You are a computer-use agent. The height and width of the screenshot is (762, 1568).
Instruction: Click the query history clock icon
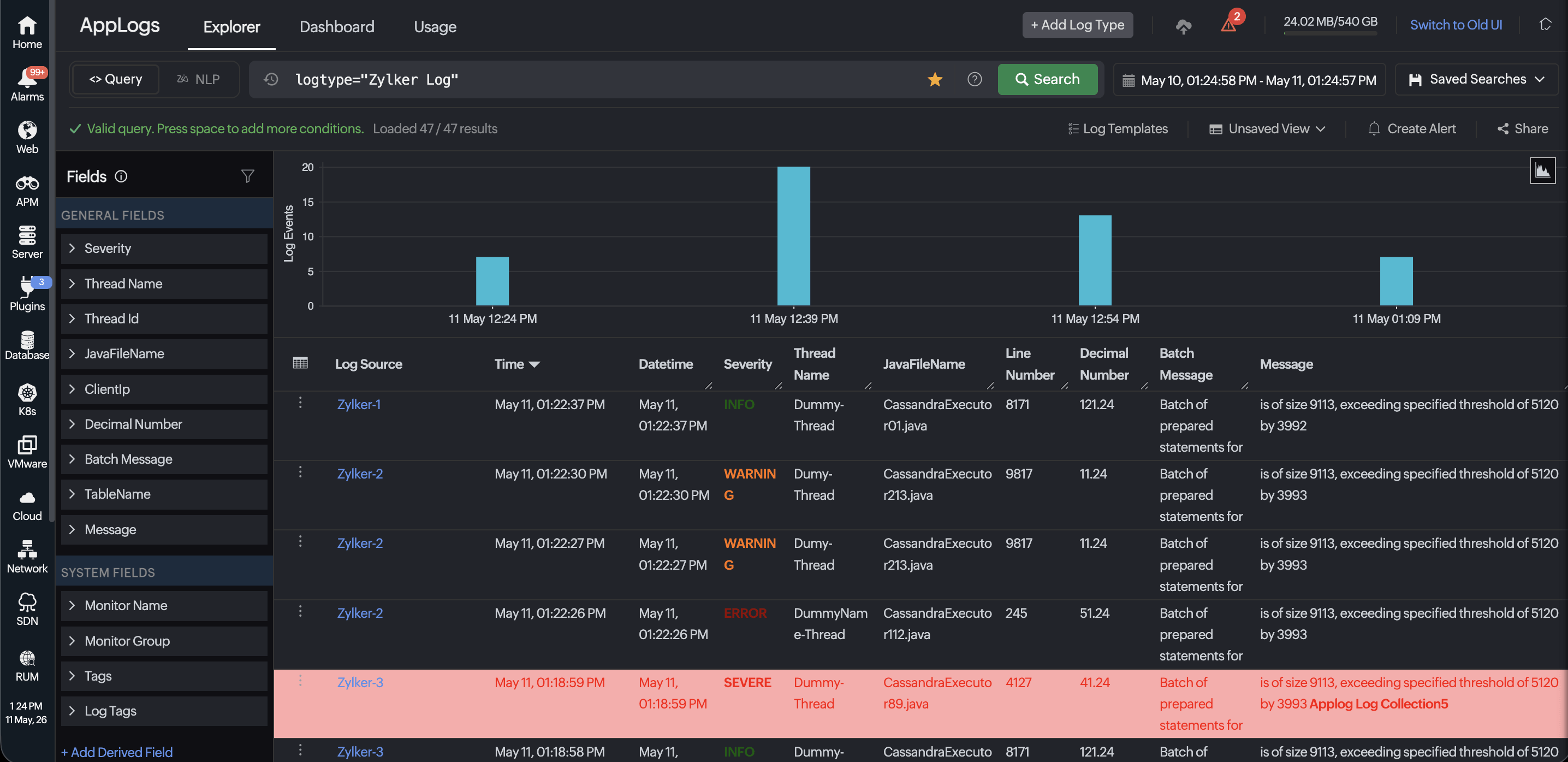[271, 79]
